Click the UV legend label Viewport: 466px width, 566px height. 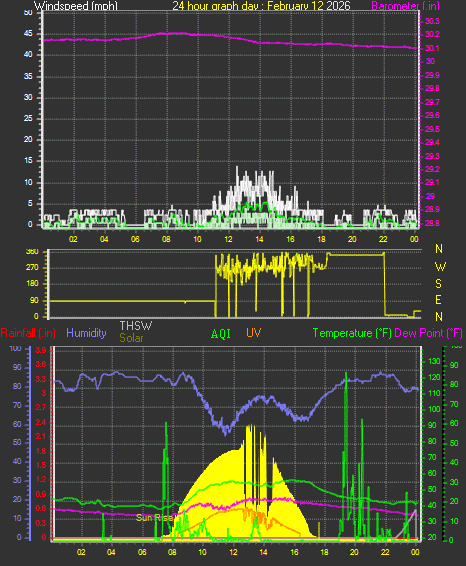pyautogui.click(x=253, y=333)
